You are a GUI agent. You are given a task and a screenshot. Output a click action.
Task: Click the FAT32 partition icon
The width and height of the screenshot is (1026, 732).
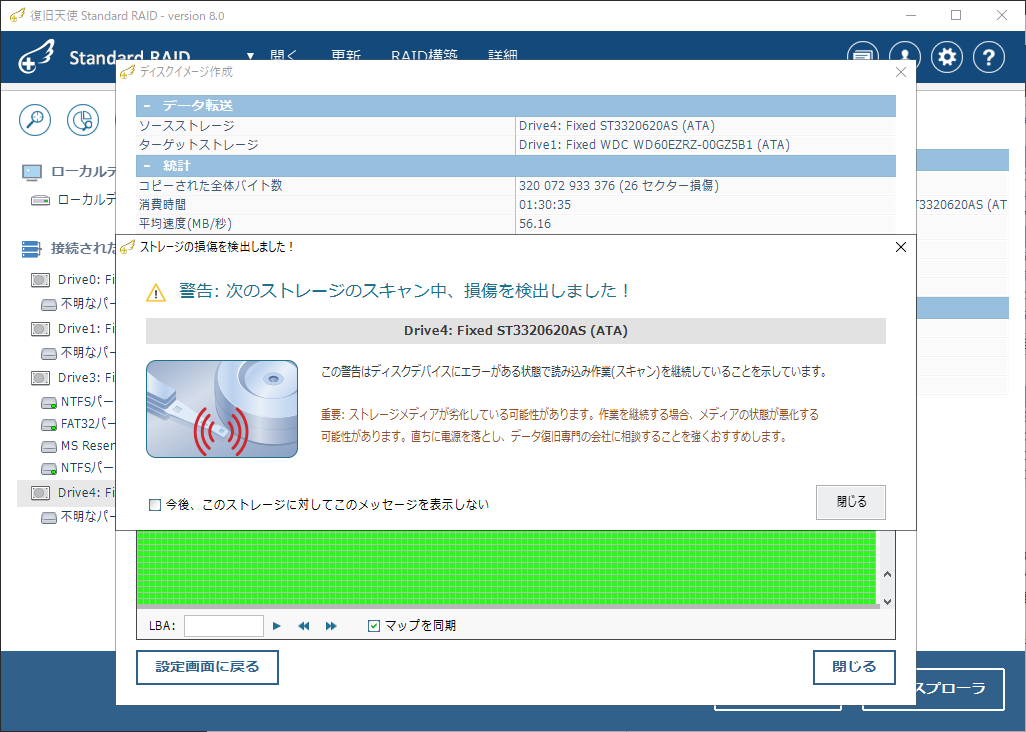[x=49, y=425]
